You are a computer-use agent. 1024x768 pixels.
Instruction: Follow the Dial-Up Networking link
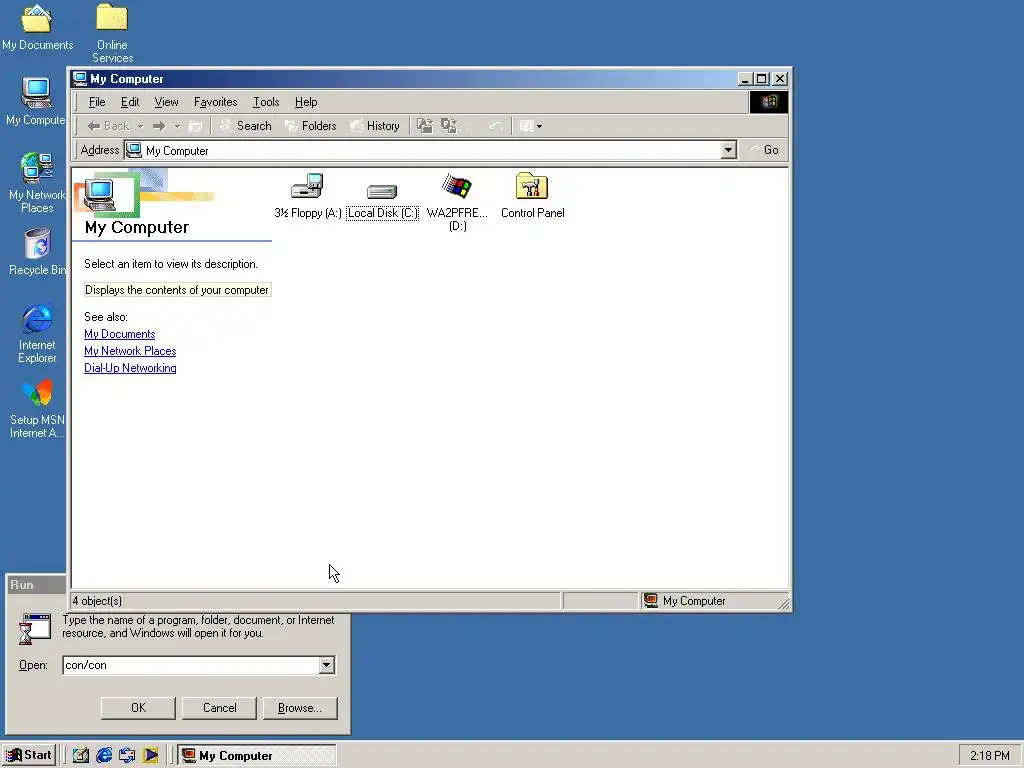(x=130, y=368)
